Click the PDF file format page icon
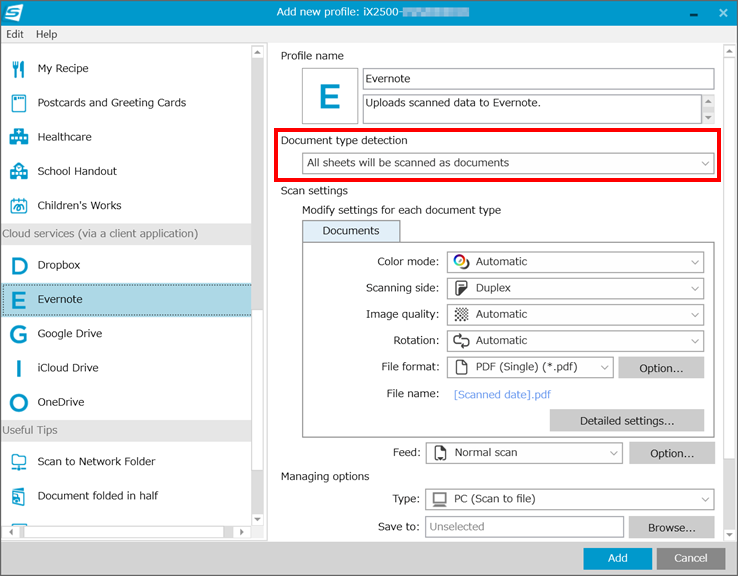The width and height of the screenshot is (738, 576). pyautogui.click(x=461, y=367)
